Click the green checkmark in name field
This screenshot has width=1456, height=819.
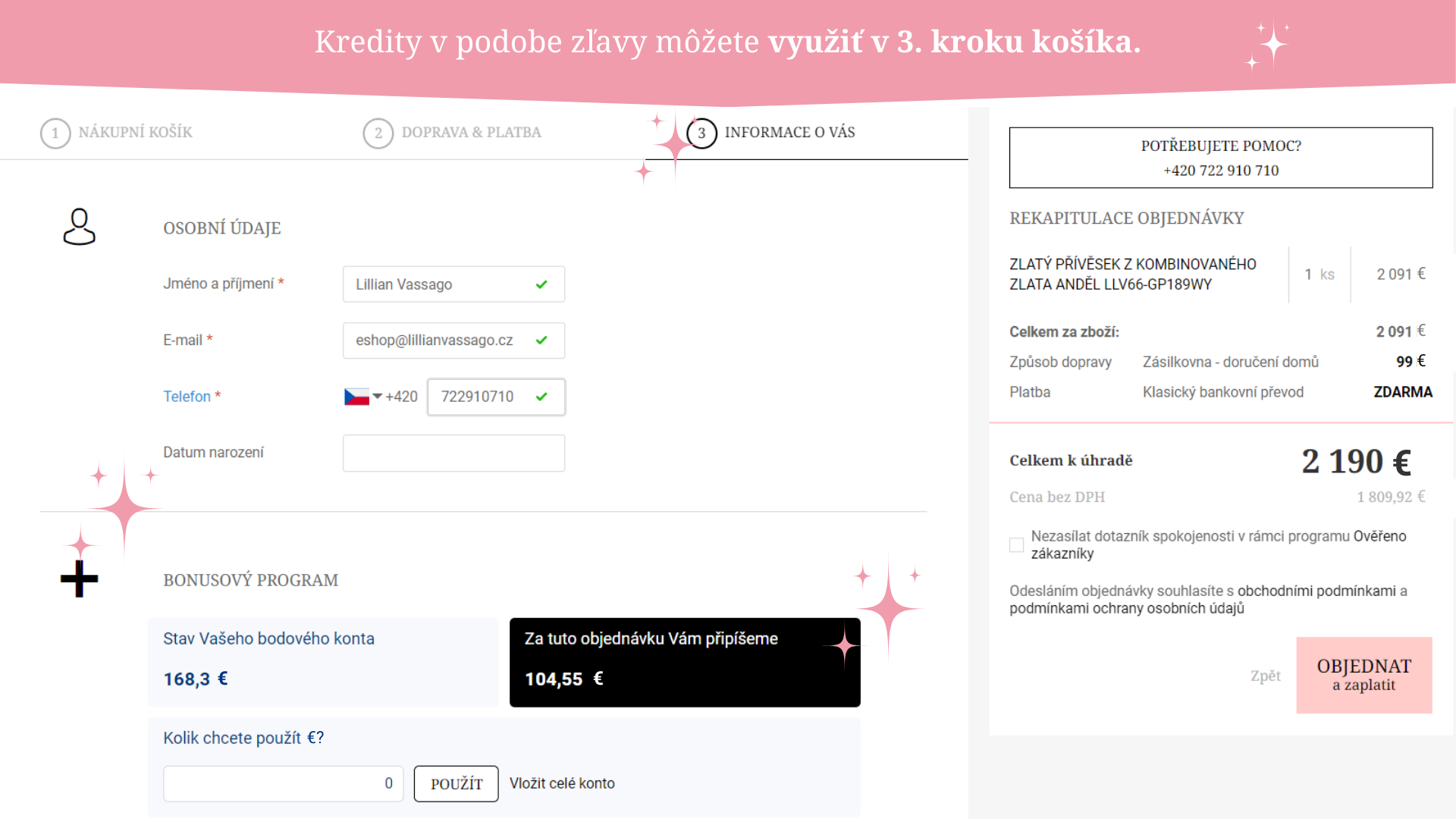(x=541, y=284)
